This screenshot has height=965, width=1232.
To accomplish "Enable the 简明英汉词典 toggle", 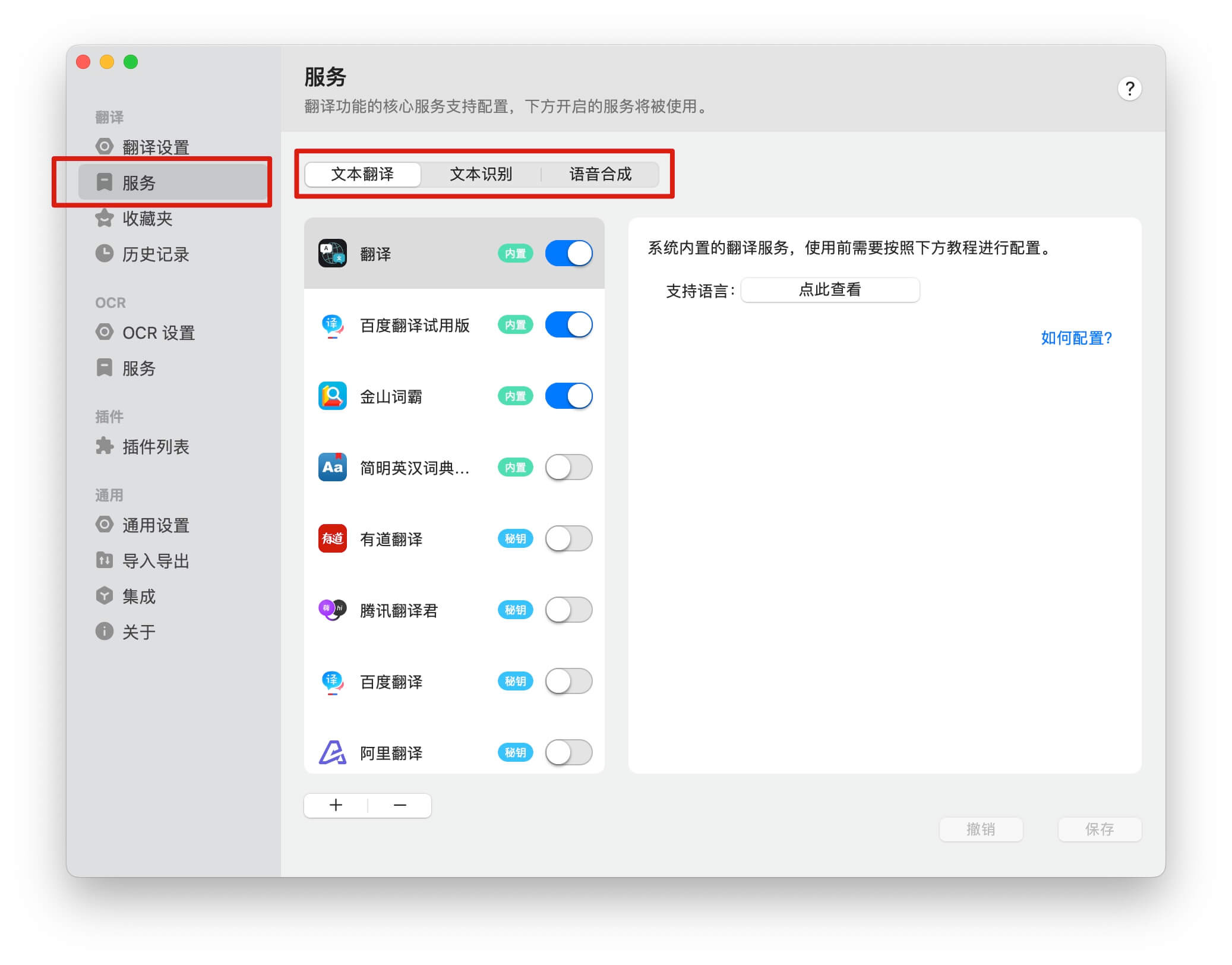I will pyautogui.click(x=568, y=468).
